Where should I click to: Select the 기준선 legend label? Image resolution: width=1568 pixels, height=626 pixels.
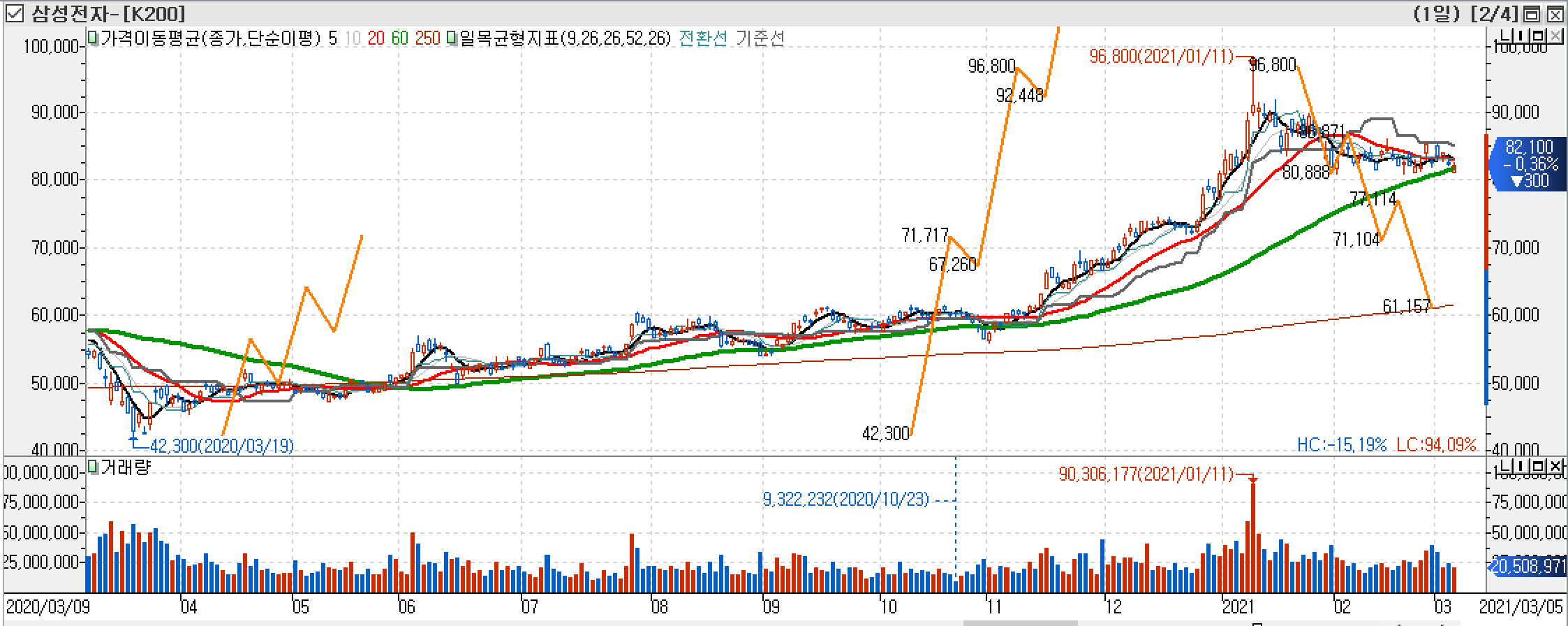[760, 38]
